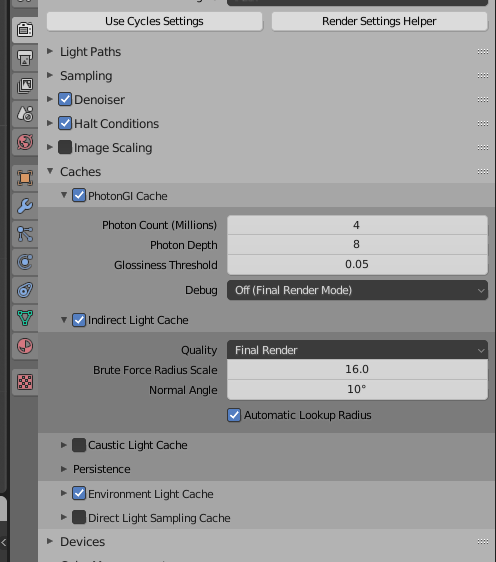Enable the Caustic Light Cache checkbox

[79, 445]
